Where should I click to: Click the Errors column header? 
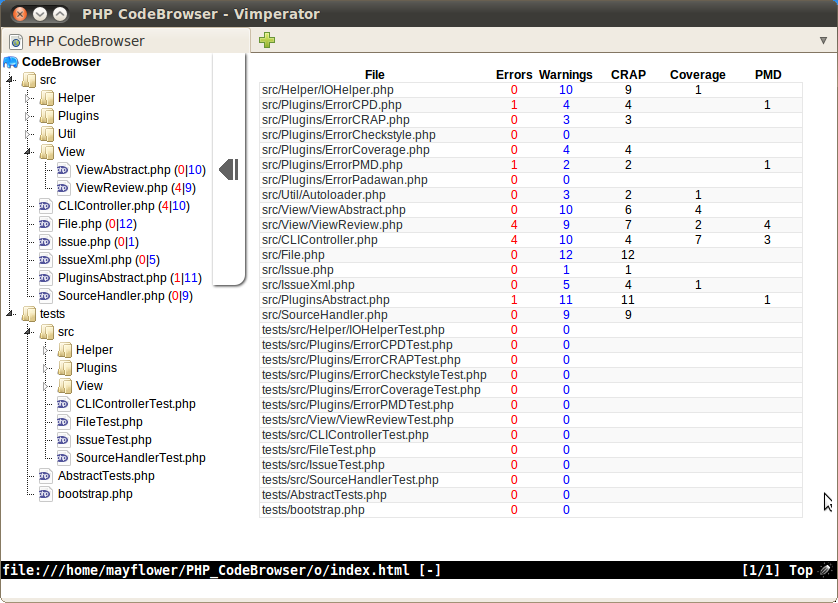(x=514, y=75)
